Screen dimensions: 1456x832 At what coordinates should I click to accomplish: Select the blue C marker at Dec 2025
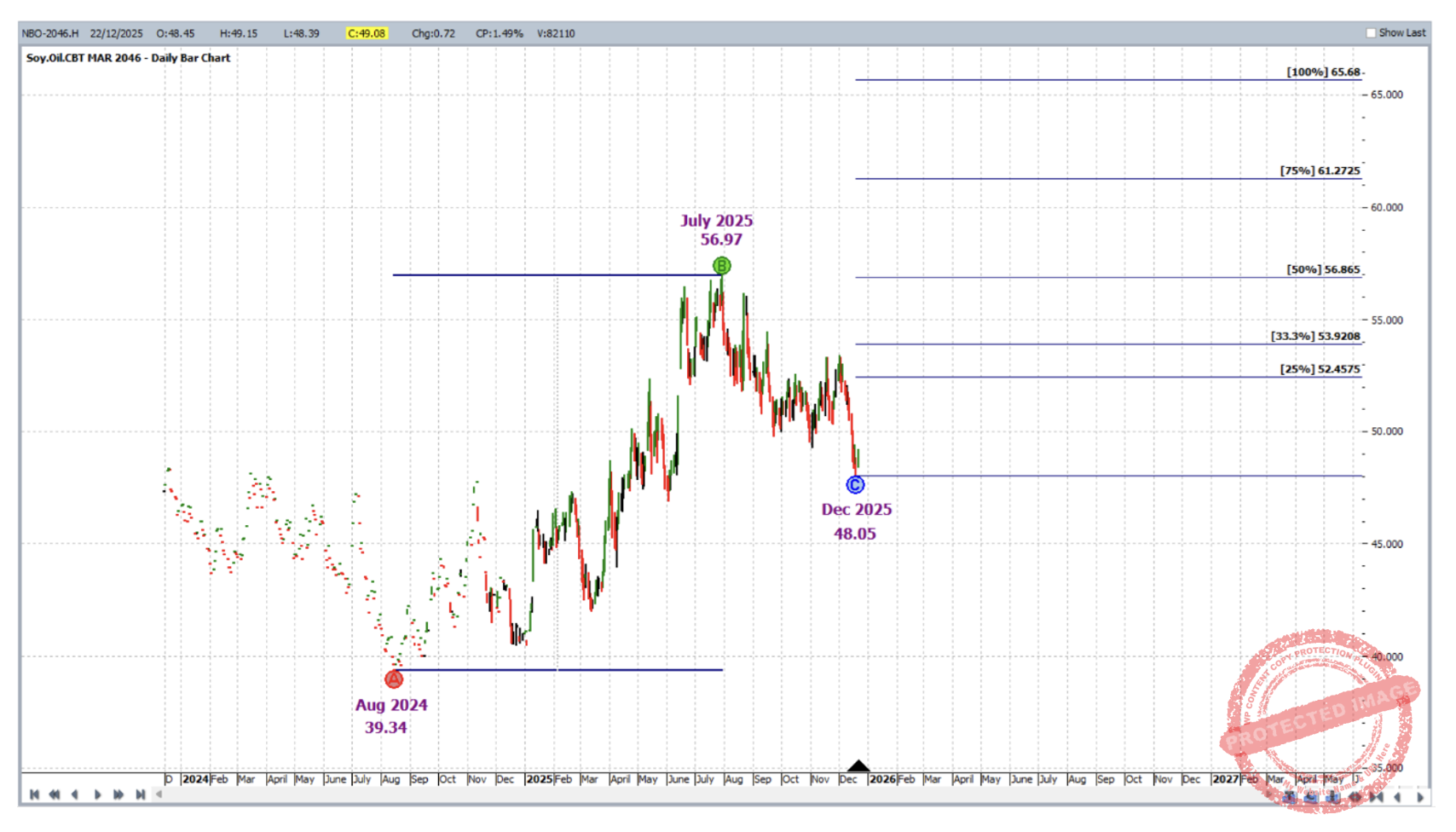click(x=855, y=485)
